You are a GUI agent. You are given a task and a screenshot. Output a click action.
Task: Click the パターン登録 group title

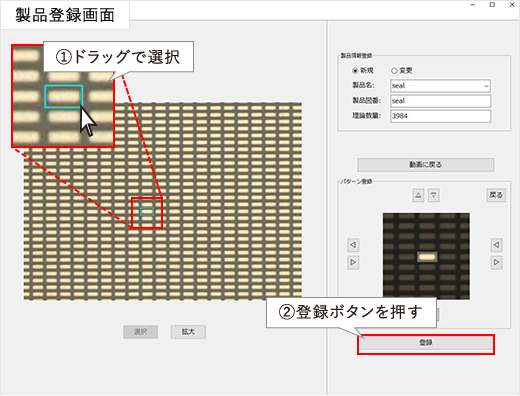356,182
